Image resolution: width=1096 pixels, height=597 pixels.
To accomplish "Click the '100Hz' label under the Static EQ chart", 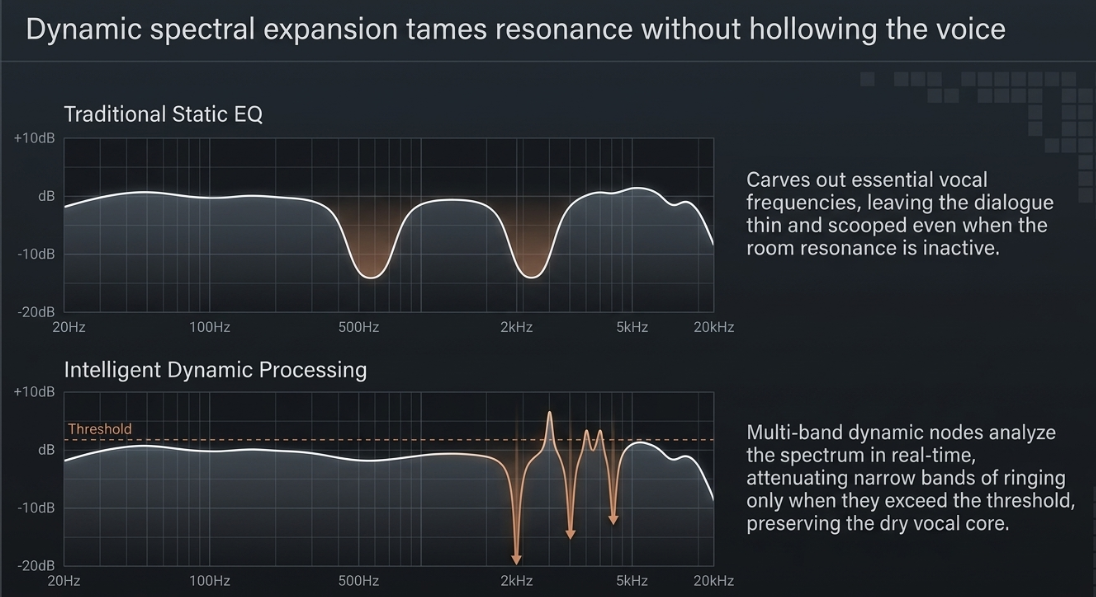I will click(210, 327).
